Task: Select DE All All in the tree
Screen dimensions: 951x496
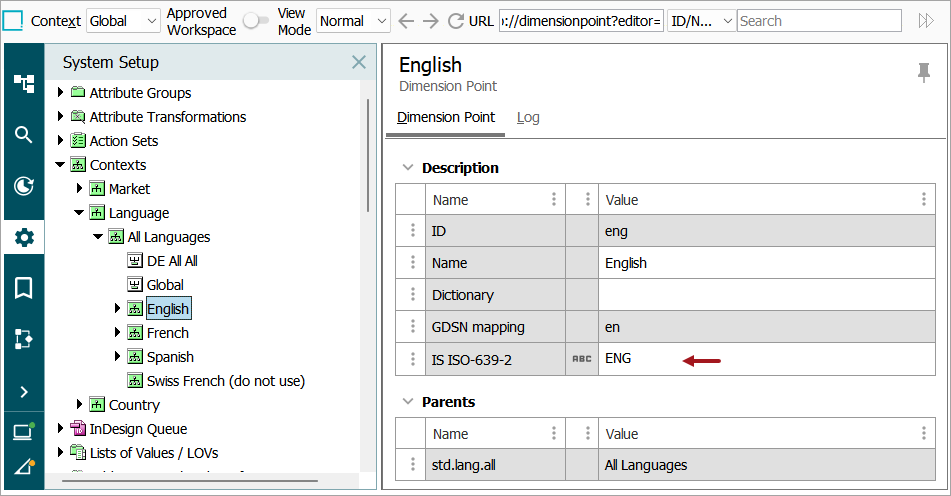Action: 172,261
